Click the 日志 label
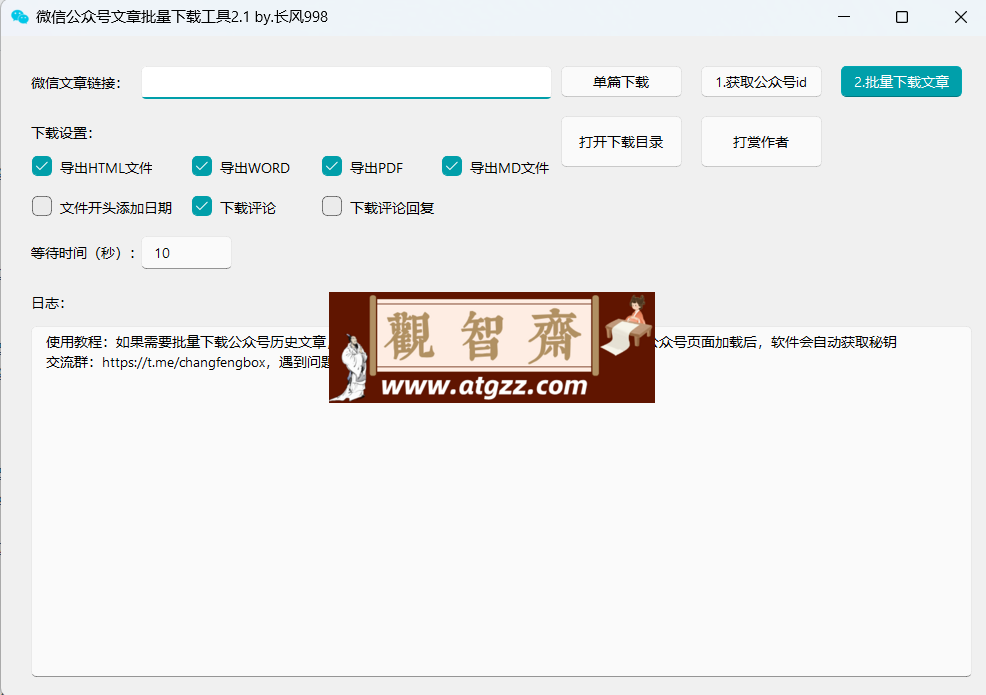986x695 pixels. point(48,303)
